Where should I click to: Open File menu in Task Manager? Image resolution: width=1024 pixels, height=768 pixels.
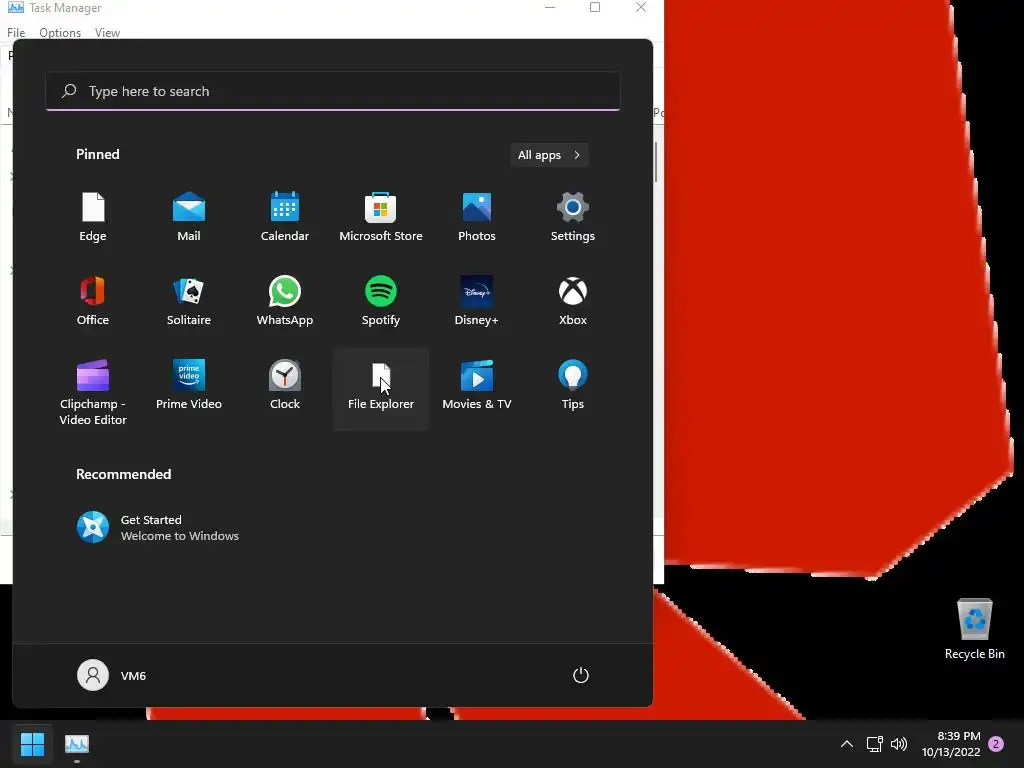pyautogui.click(x=16, y=33)
